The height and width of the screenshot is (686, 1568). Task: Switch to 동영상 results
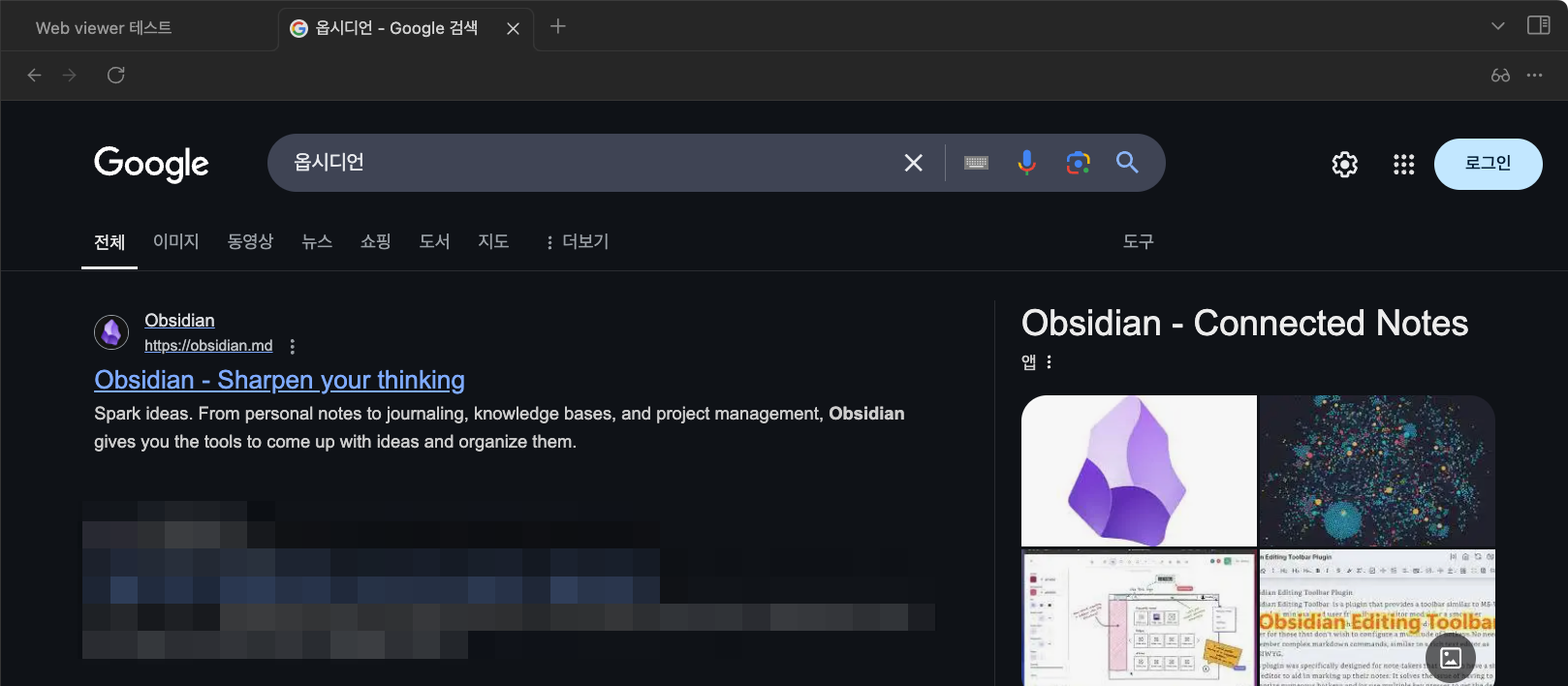coord(251,241)
